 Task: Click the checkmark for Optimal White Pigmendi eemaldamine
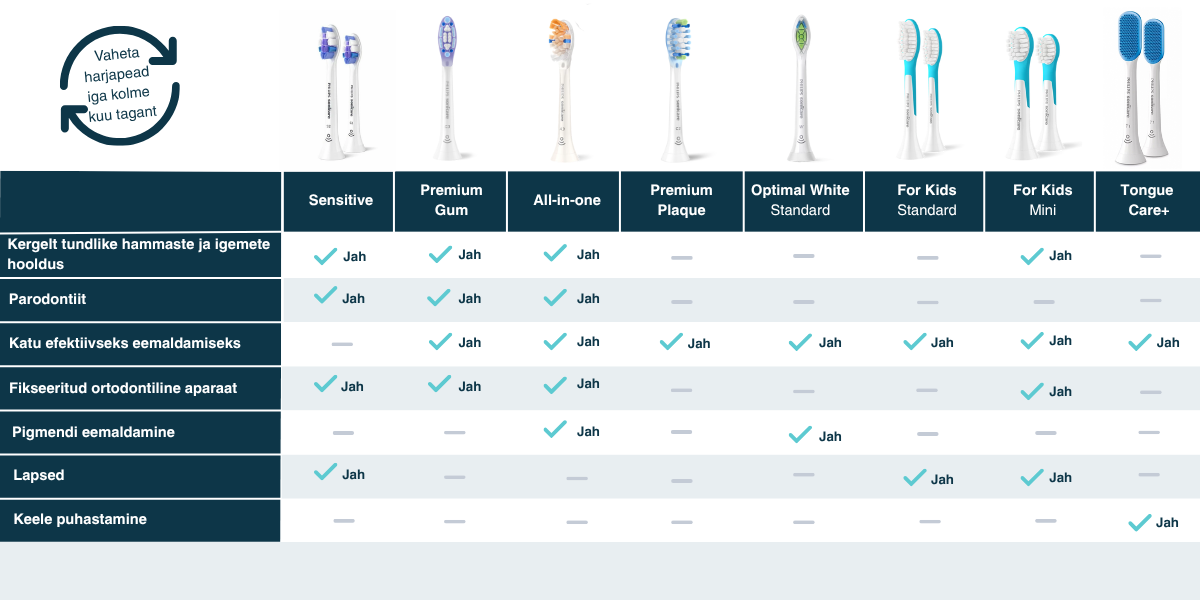[800, 435]
